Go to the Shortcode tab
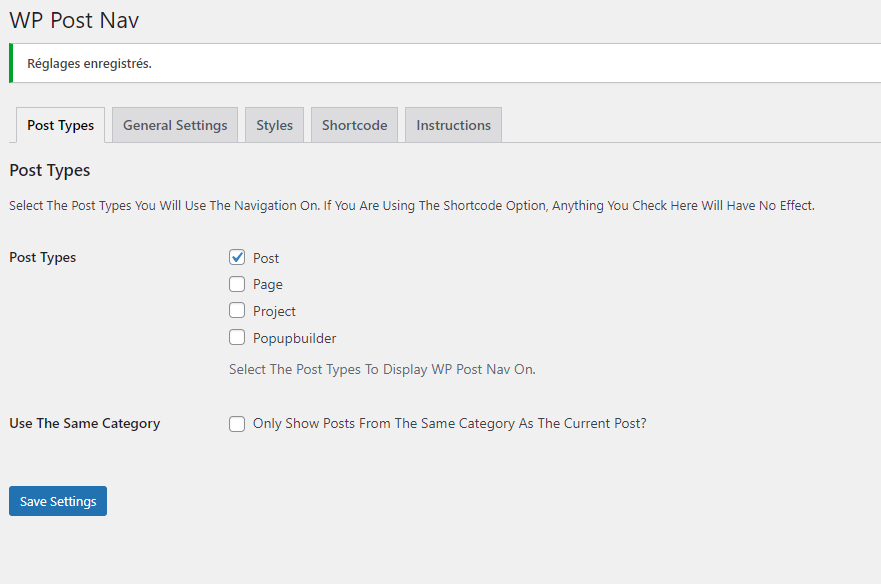 355,125
